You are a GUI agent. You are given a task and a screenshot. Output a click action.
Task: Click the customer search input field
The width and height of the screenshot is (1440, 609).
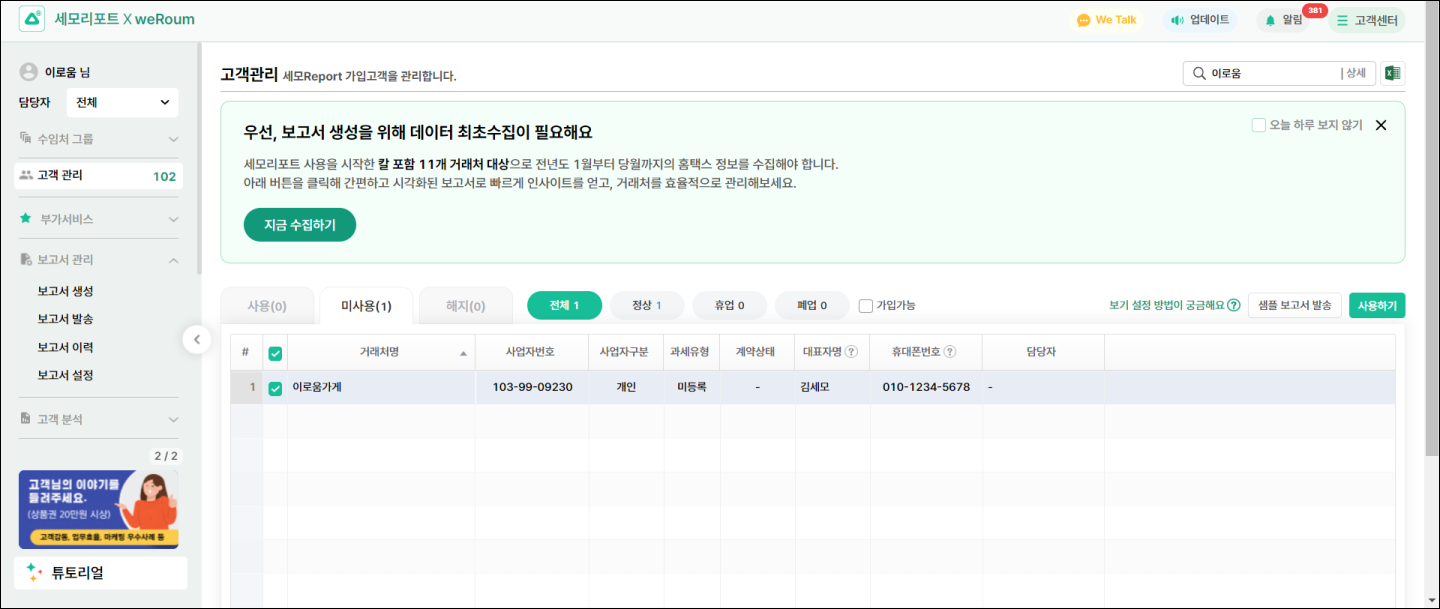click(x=1270, y=73)
